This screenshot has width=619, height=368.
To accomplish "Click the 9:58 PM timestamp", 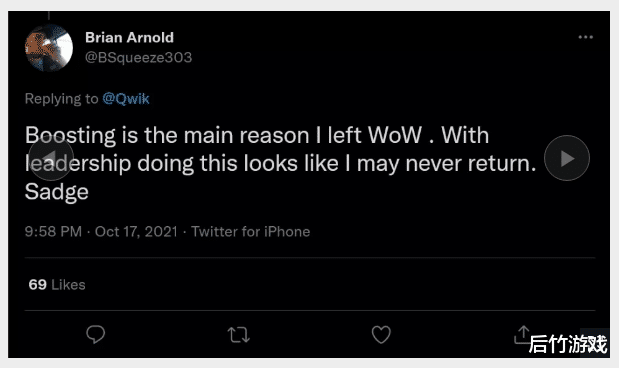I will (x=53, y=231).
